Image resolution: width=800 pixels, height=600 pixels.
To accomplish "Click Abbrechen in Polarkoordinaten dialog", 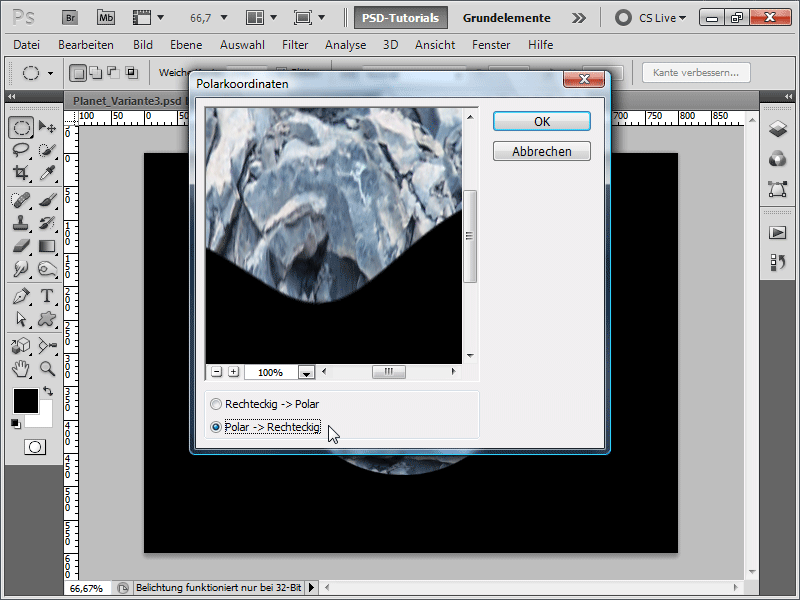I will [x=542, y=152].
